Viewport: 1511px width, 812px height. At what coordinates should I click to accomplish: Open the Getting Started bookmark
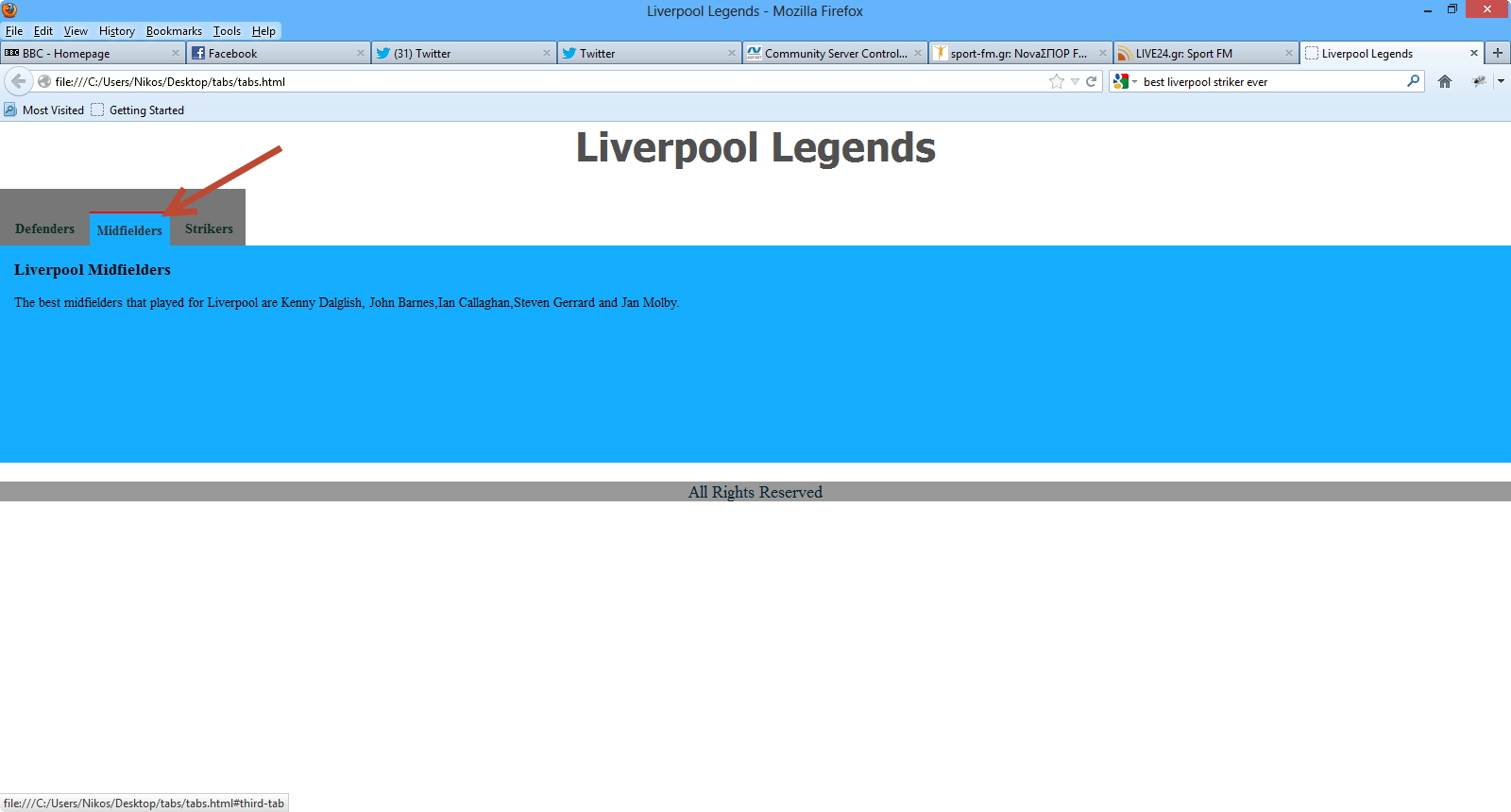click(138, 110)
